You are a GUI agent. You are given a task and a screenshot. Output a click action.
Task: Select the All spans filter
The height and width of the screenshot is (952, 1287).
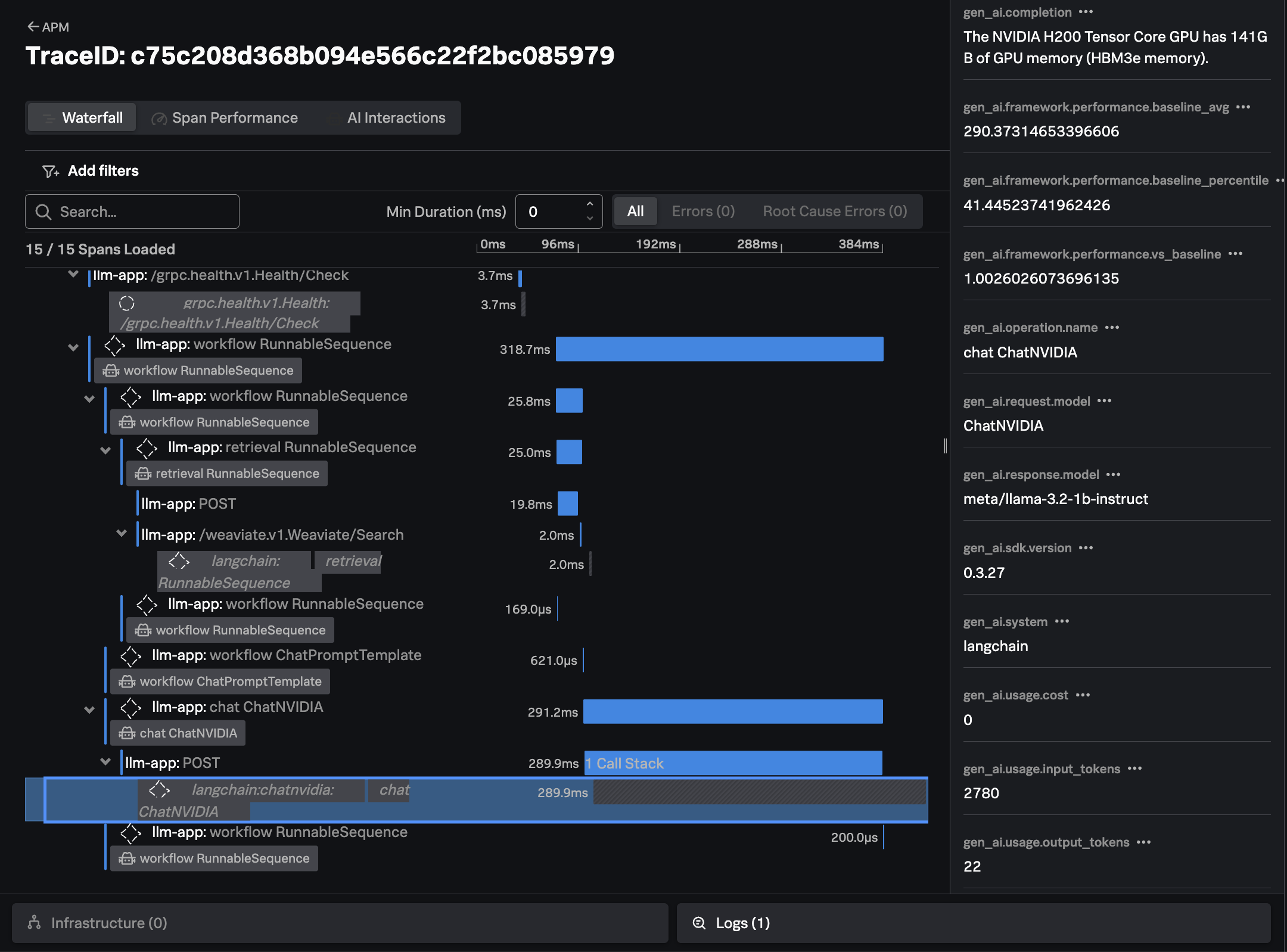(x=635, y=211)
